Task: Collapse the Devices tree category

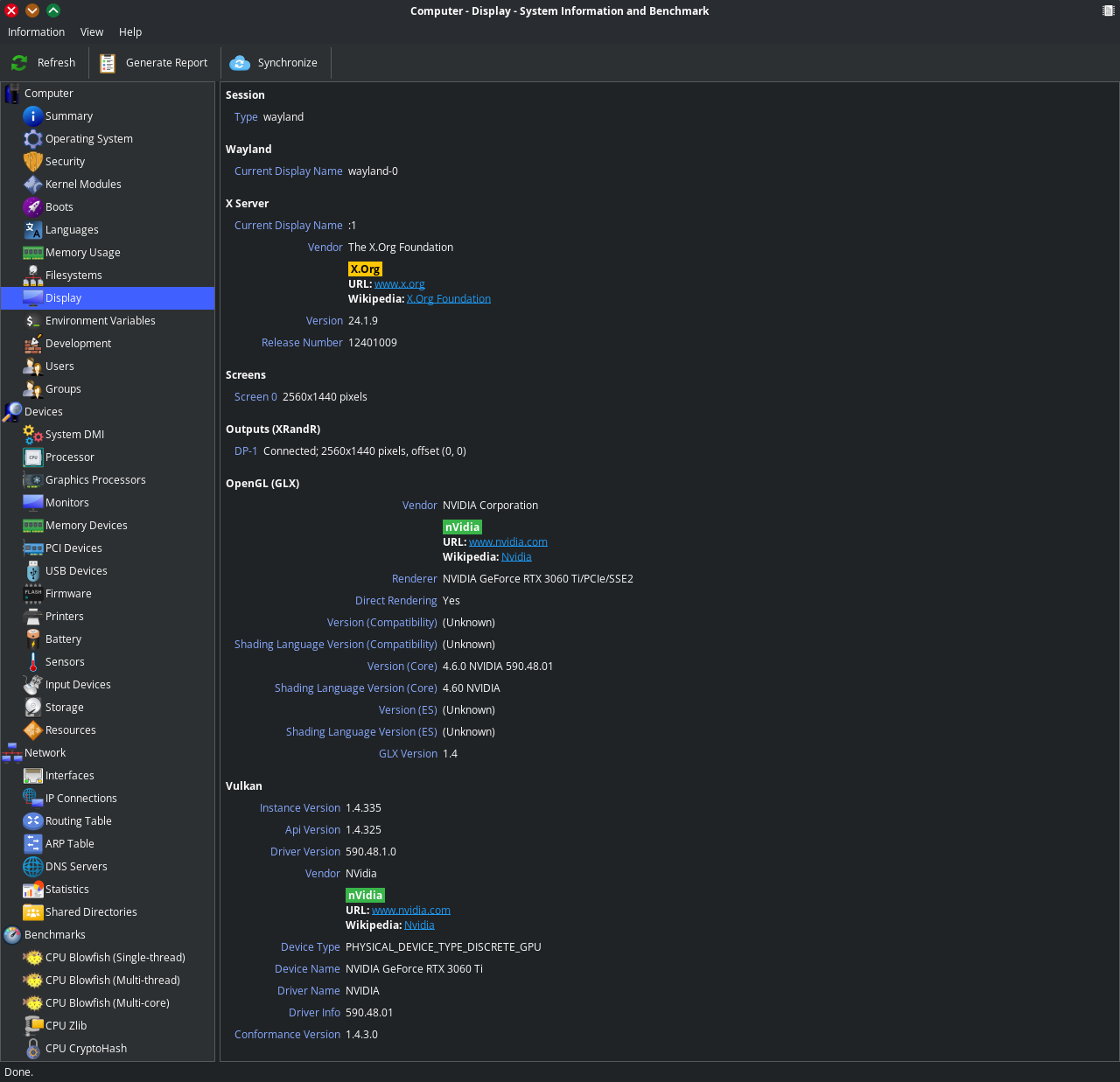Action: pyautogui.click(x=12, y=412)
